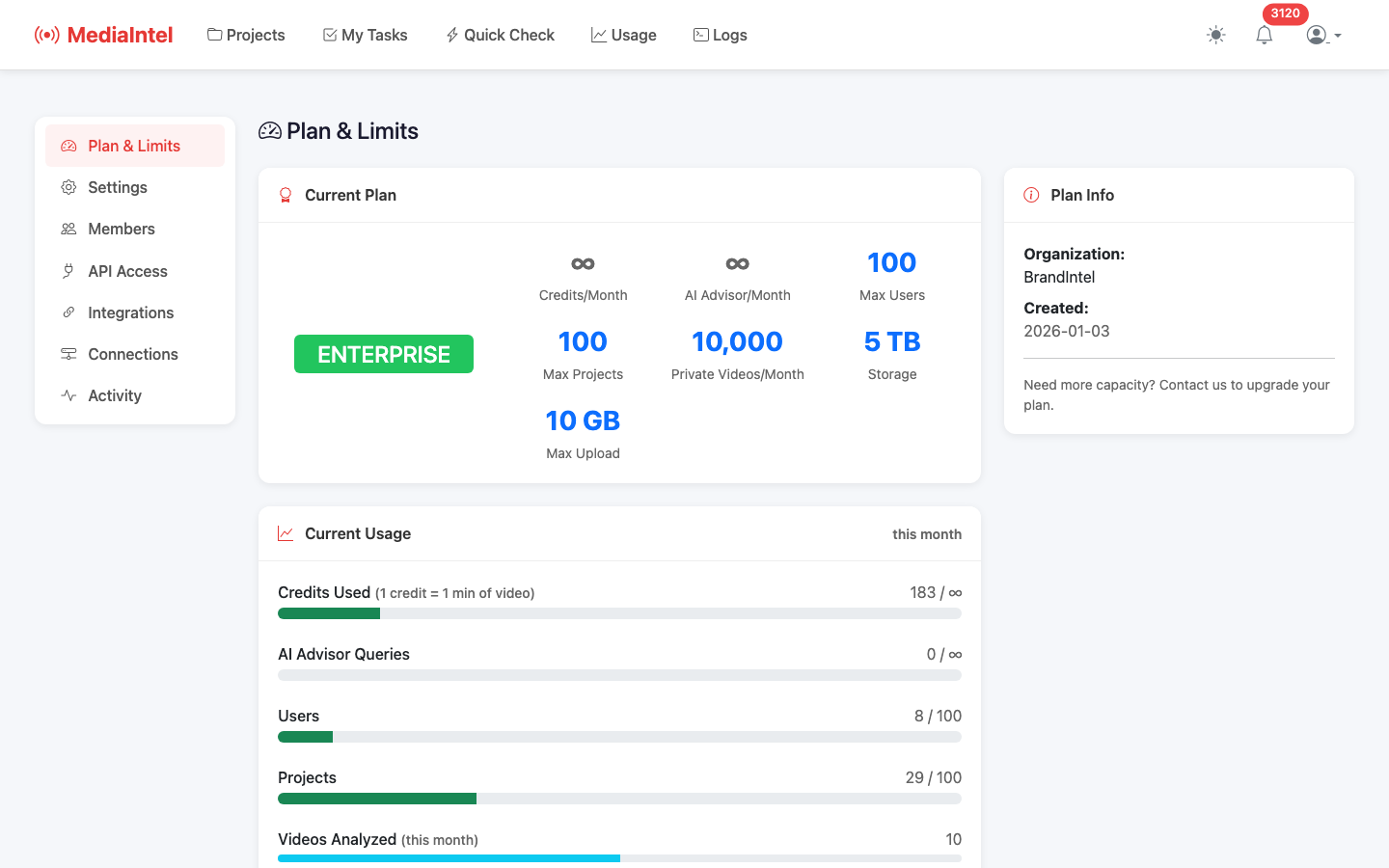1389x868 pixels.
Task: Click the MediaIntel logo
Action: click(x=104, y=35)
